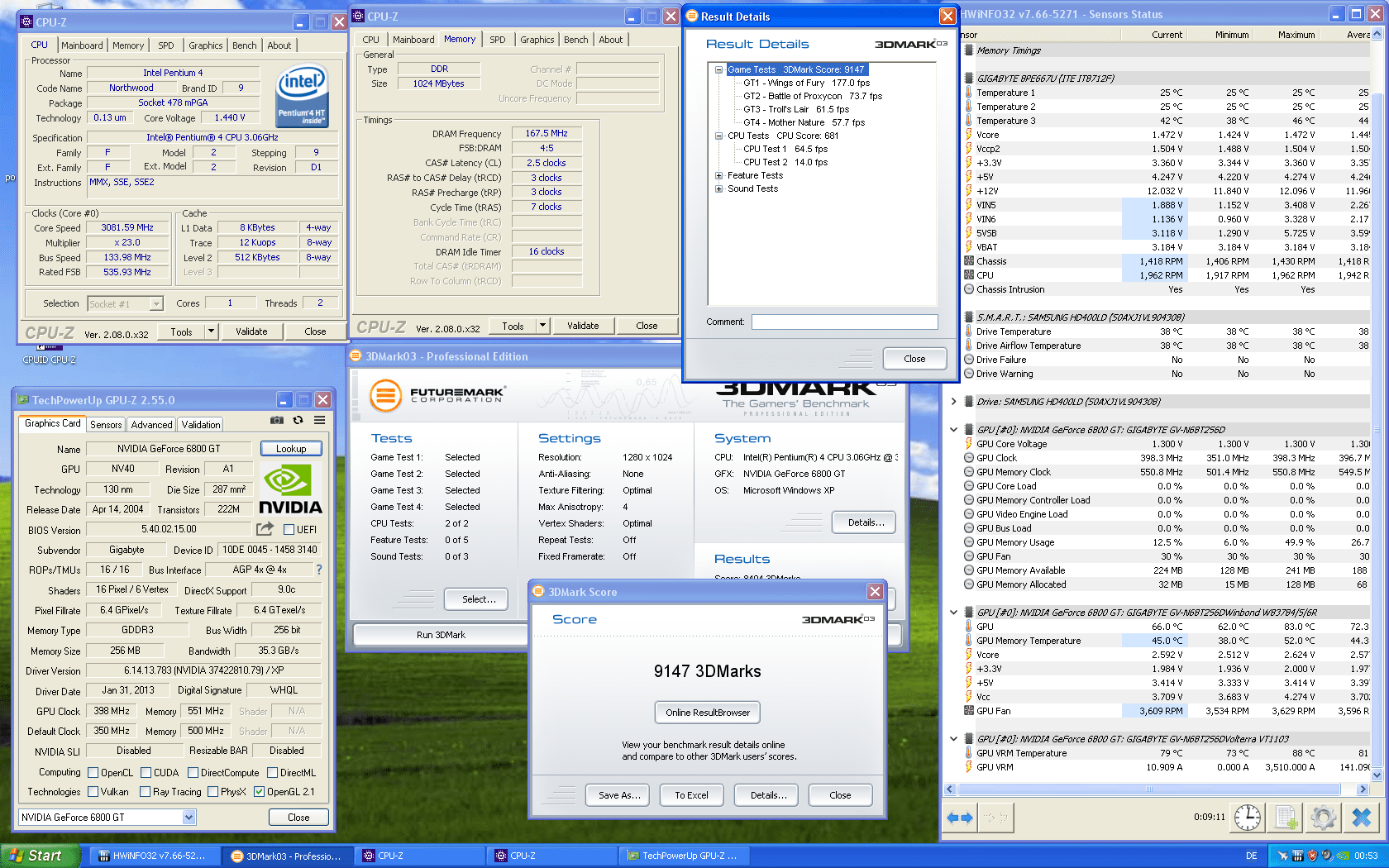Expand the Sound Tests tree node
The width and height of the screenshot is (1389, 868).
click(x=719, y=188)
